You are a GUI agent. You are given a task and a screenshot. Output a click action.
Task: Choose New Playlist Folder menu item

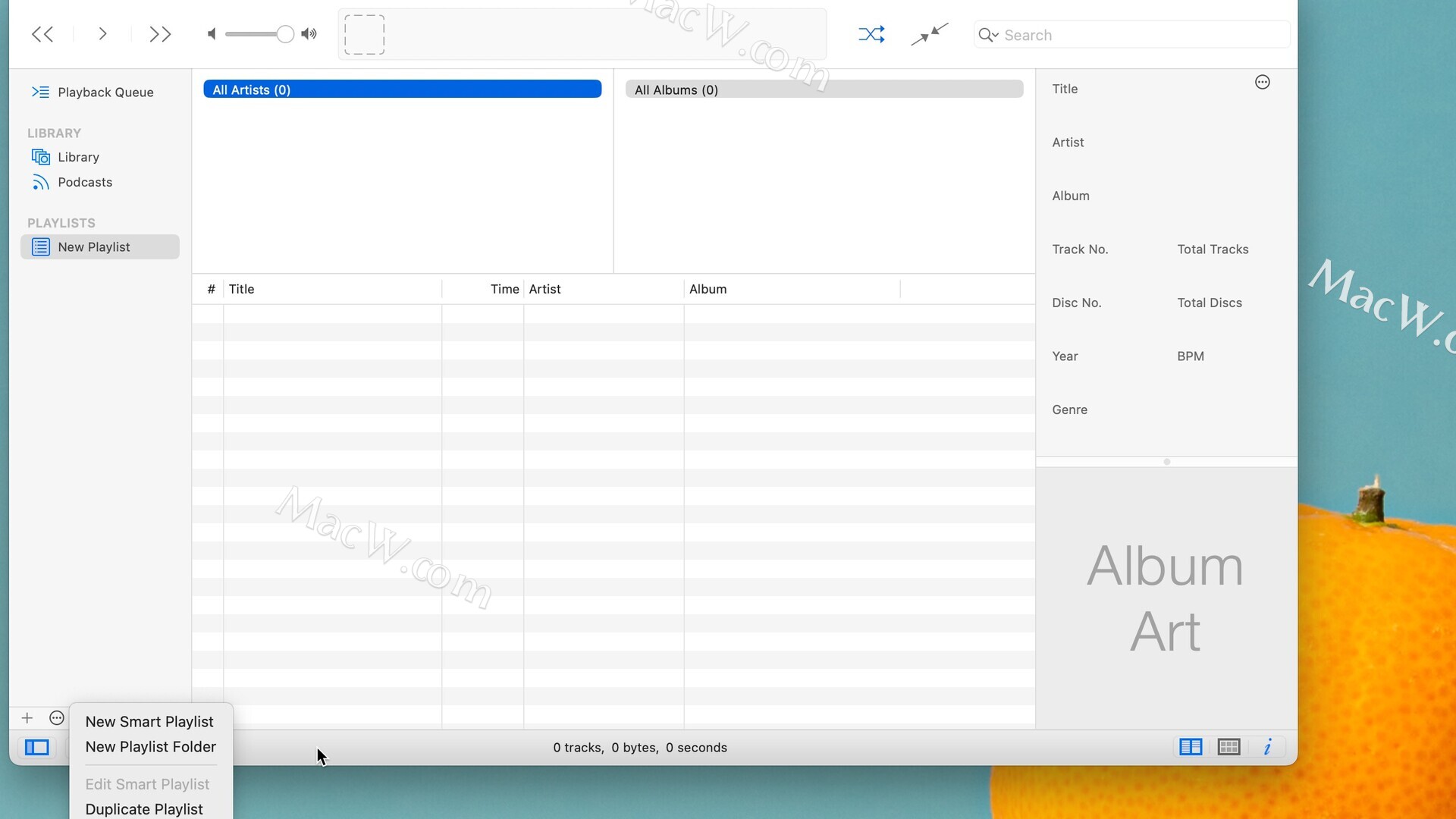click(x=151, y=747)
